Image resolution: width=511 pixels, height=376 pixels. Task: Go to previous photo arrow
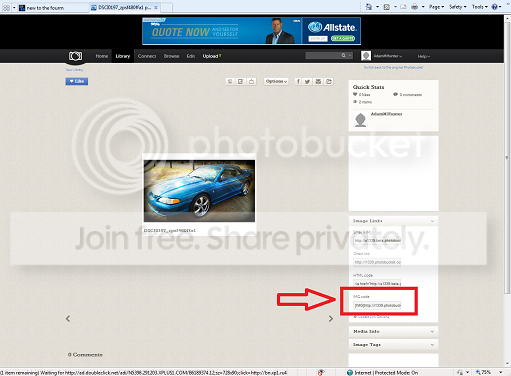(68, 319)
